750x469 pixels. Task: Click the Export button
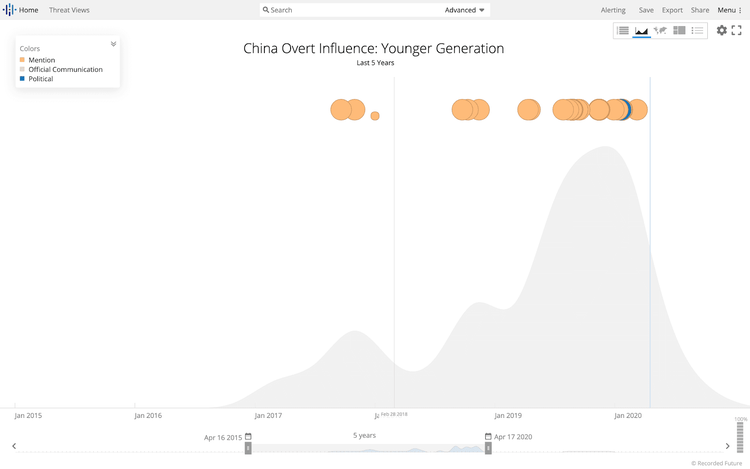click(672, 10)
